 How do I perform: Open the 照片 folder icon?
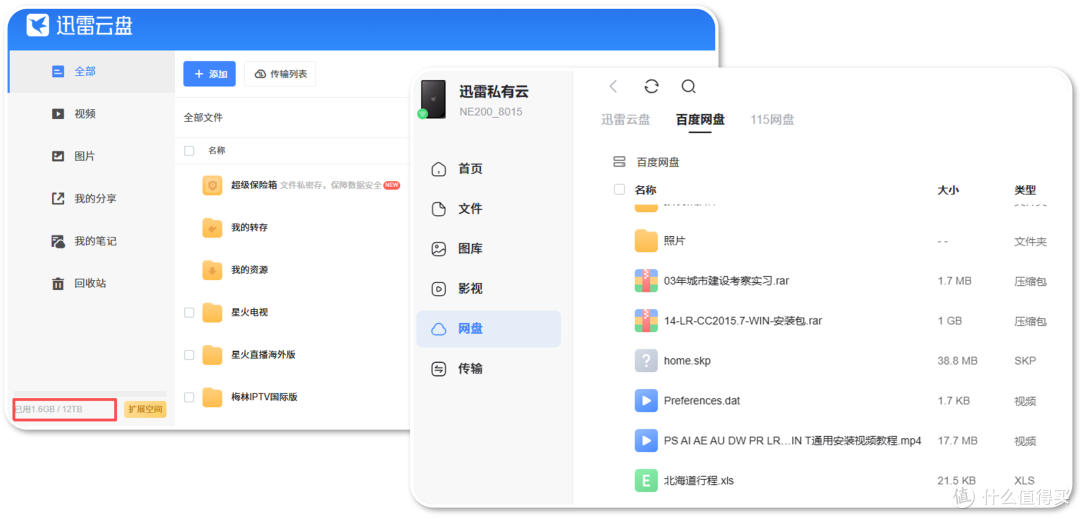[646, 241]
